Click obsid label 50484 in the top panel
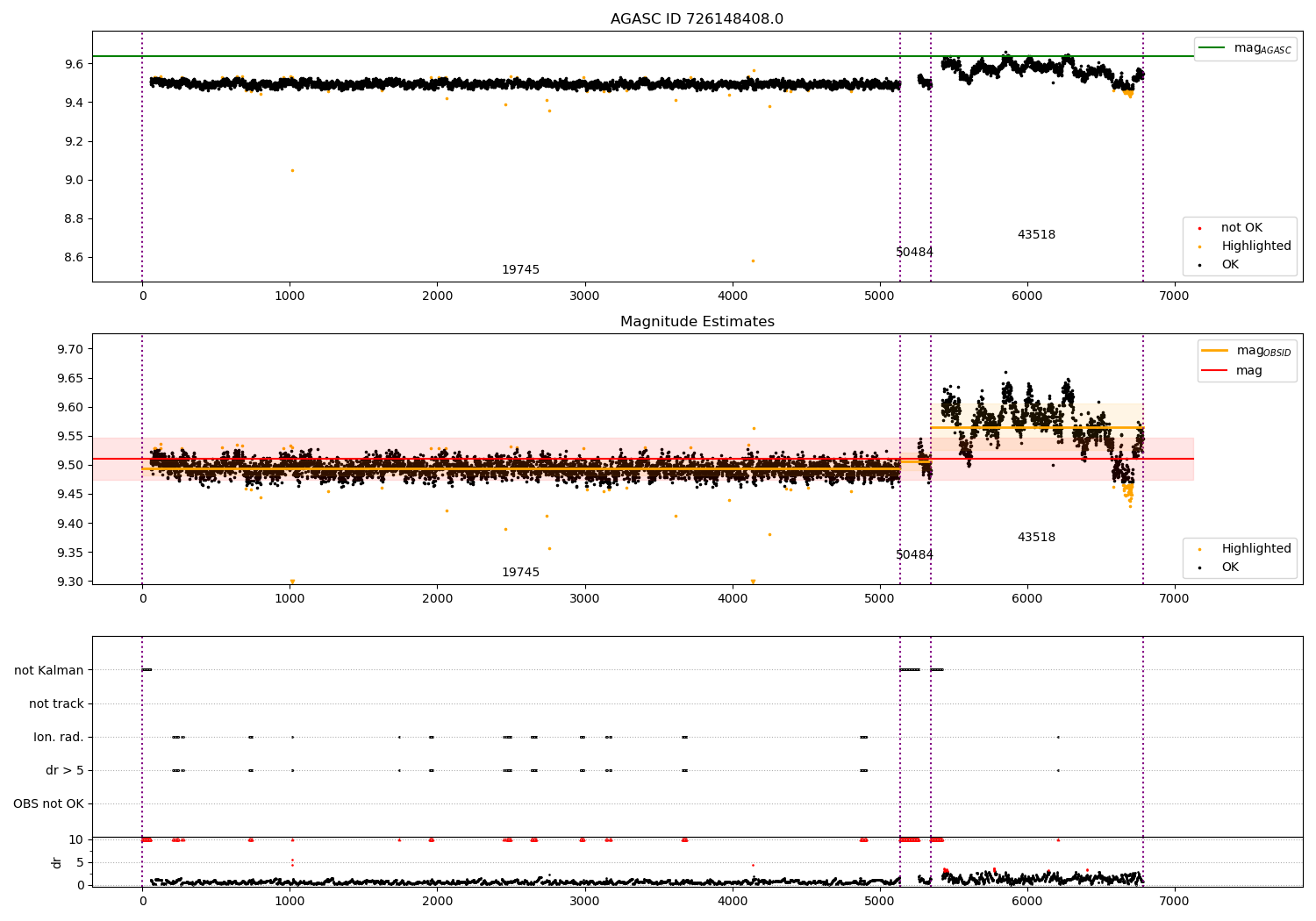 (914, 253)
